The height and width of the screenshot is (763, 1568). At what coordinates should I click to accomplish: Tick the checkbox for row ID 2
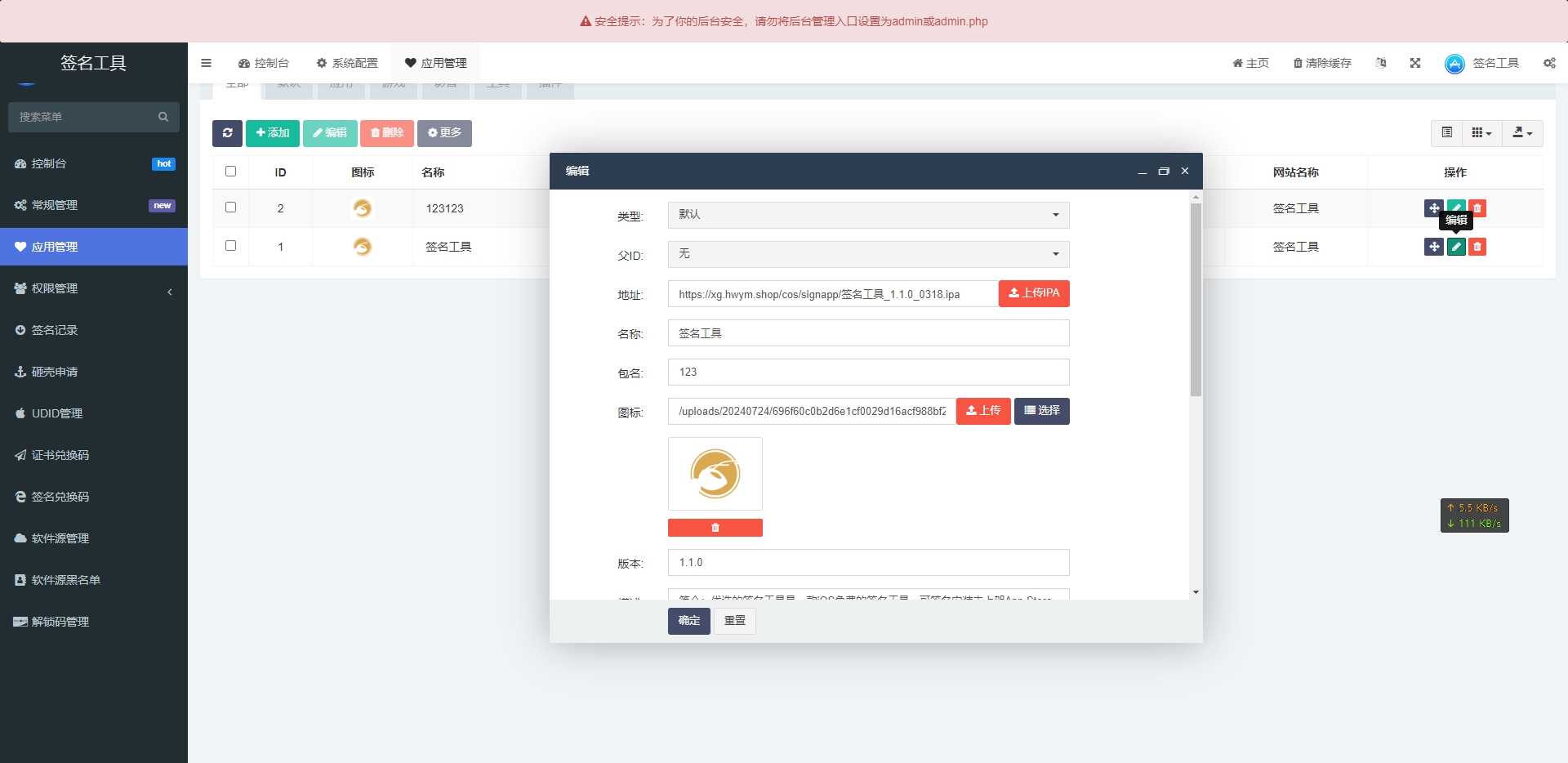(230, 207)
